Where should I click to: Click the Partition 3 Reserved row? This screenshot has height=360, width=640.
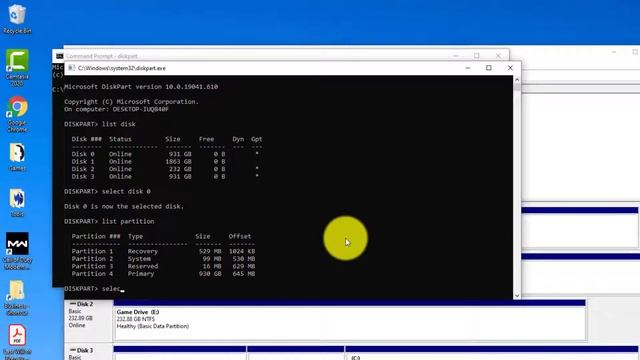[x=163, y=266]
